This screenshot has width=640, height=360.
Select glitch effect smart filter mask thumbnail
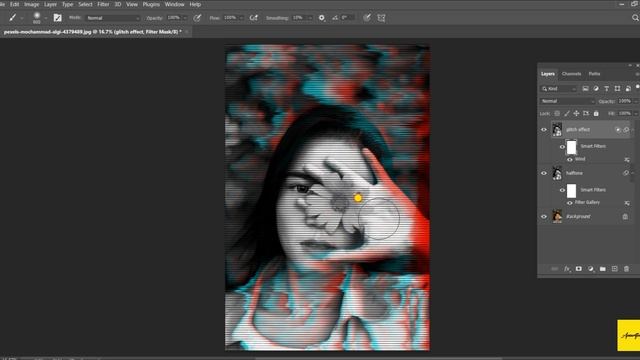click(571, 147)
